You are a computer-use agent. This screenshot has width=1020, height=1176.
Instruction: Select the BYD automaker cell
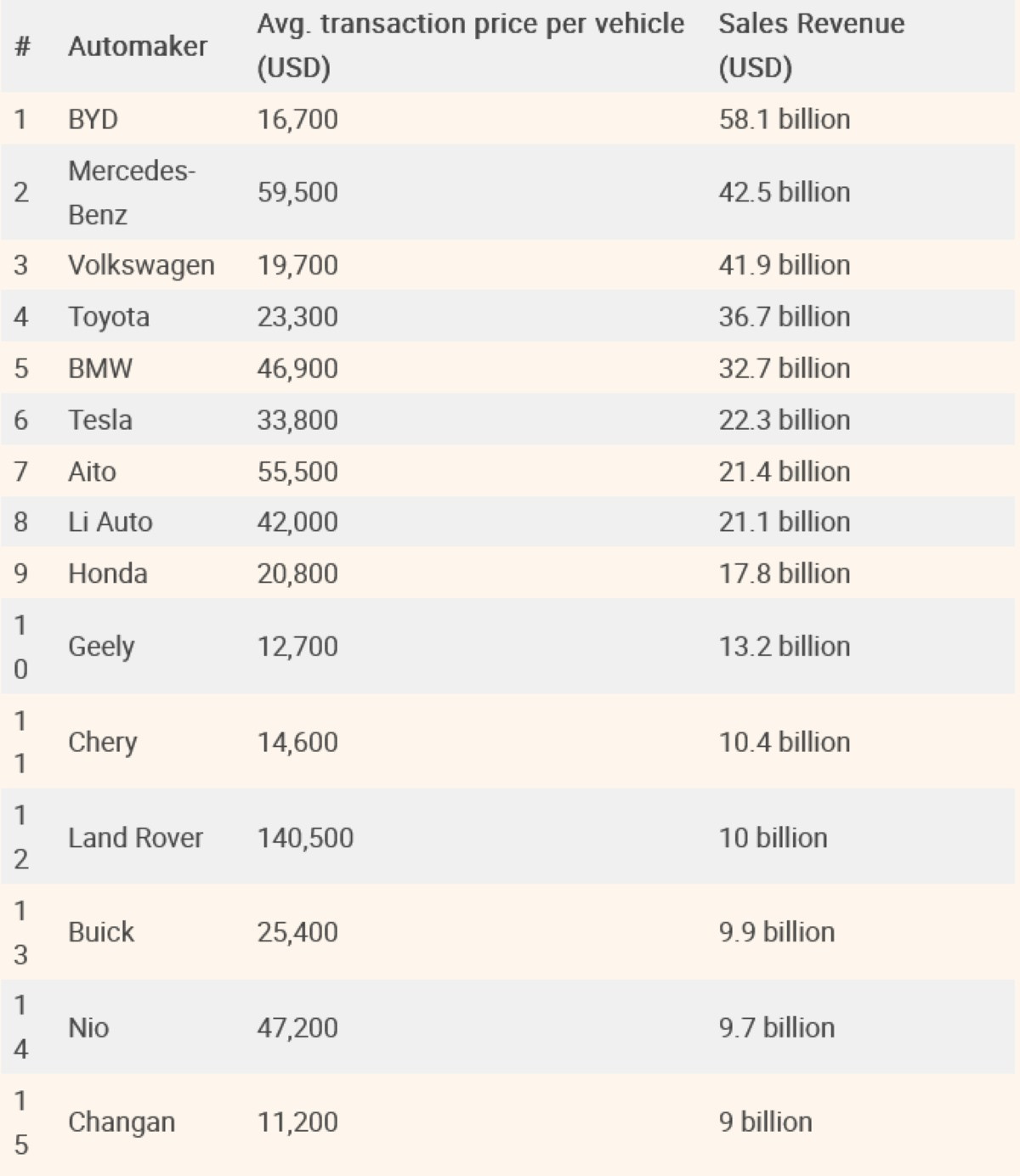(93, 119)
